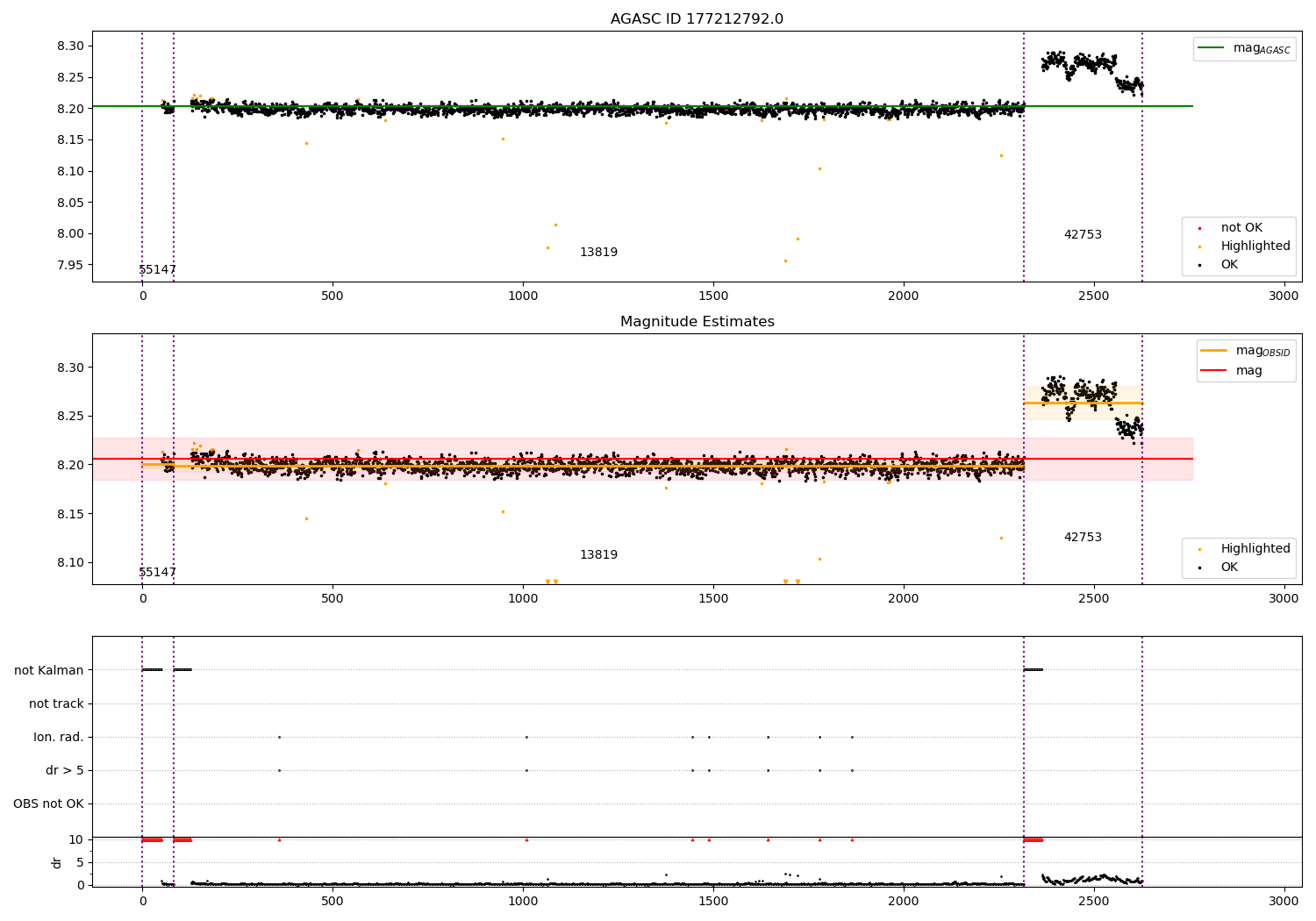Screen dimensions: 1316x921
Task: Click the 1500 x-tick label under top plot
Action: [713, 296]
